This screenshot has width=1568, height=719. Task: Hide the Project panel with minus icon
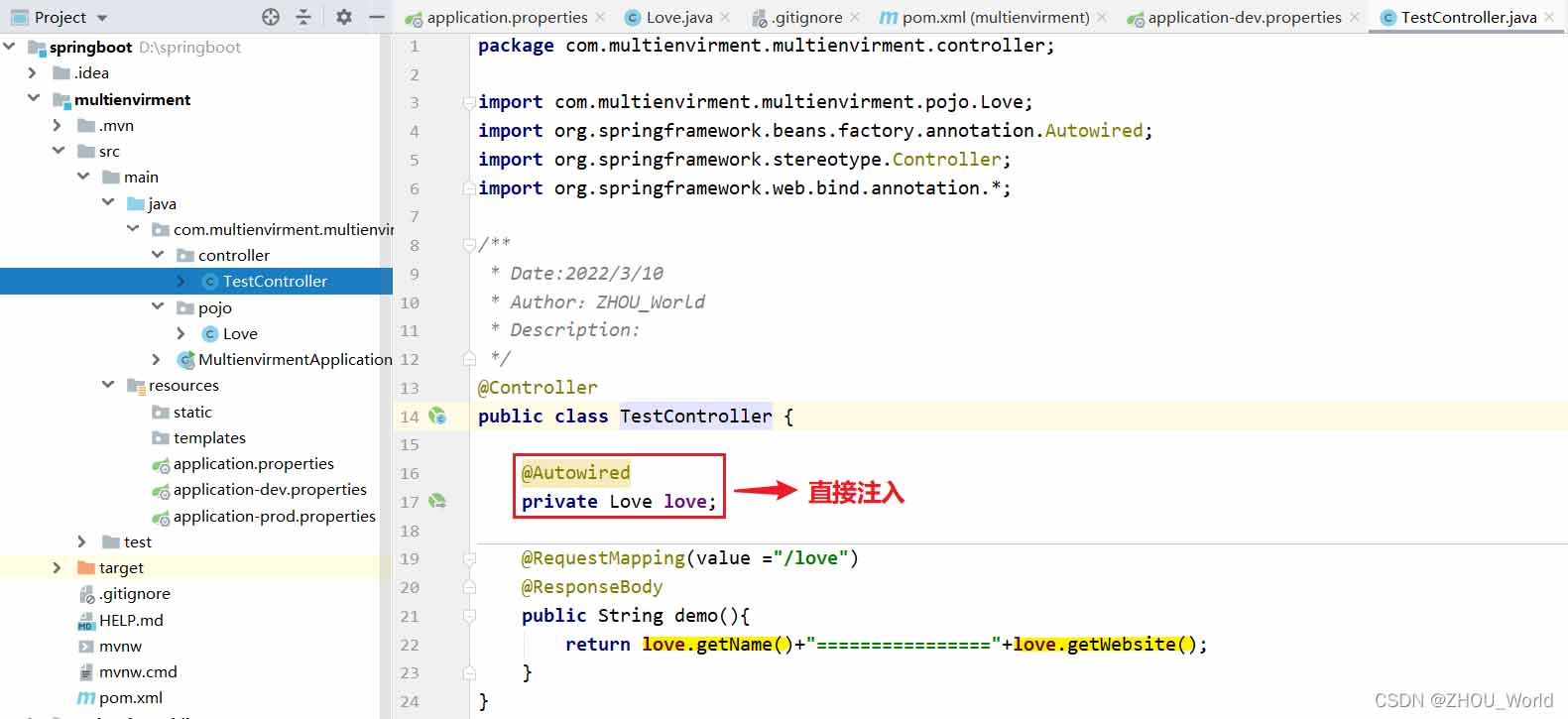click(377, 17)
